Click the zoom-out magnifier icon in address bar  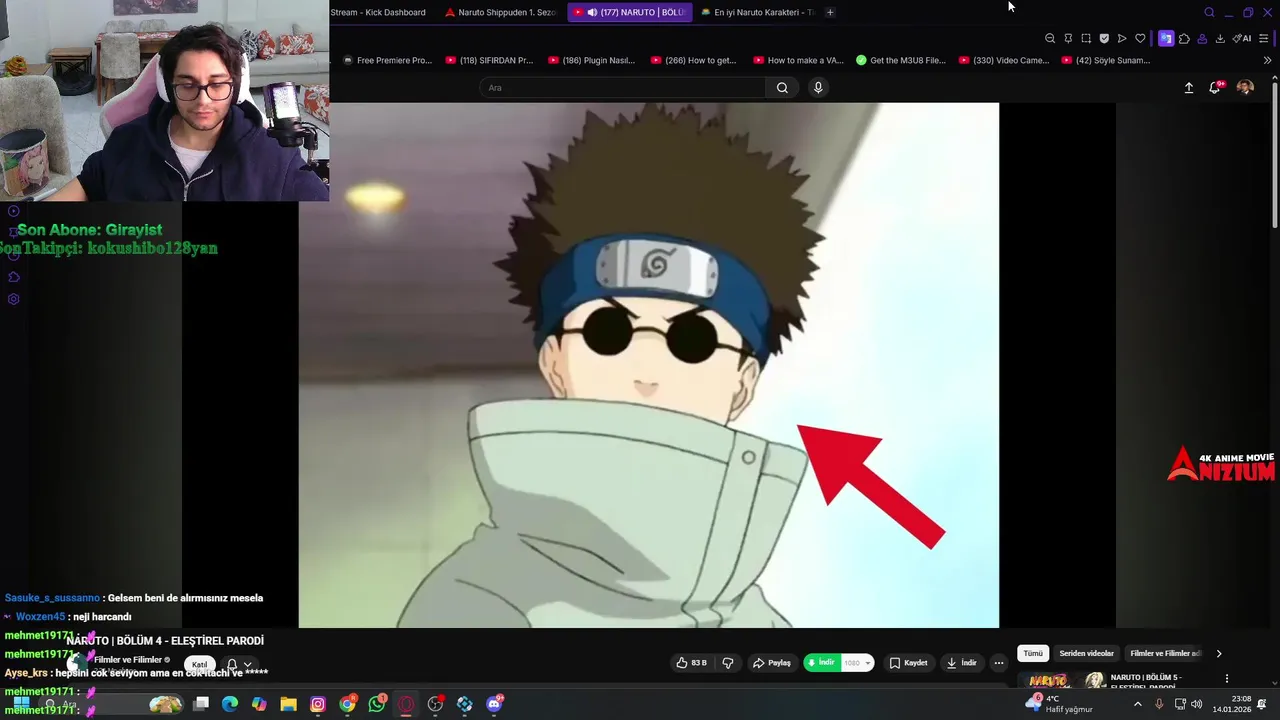[1050, 38]
